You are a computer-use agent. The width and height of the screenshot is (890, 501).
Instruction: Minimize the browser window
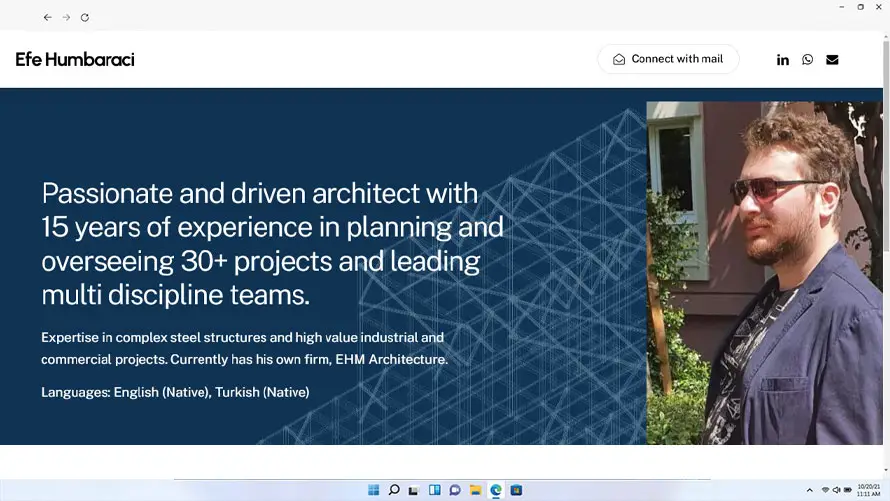point(842,7)
